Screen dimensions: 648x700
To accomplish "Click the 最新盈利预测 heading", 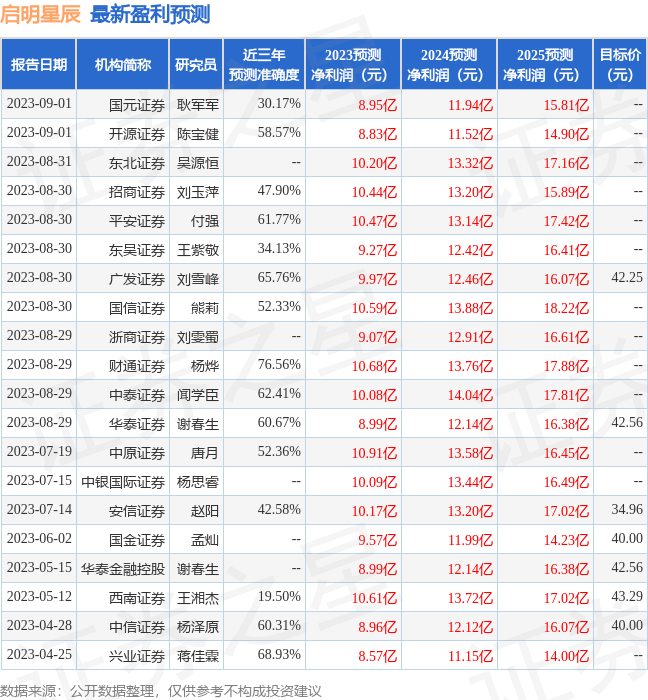I will click(150, 14).
